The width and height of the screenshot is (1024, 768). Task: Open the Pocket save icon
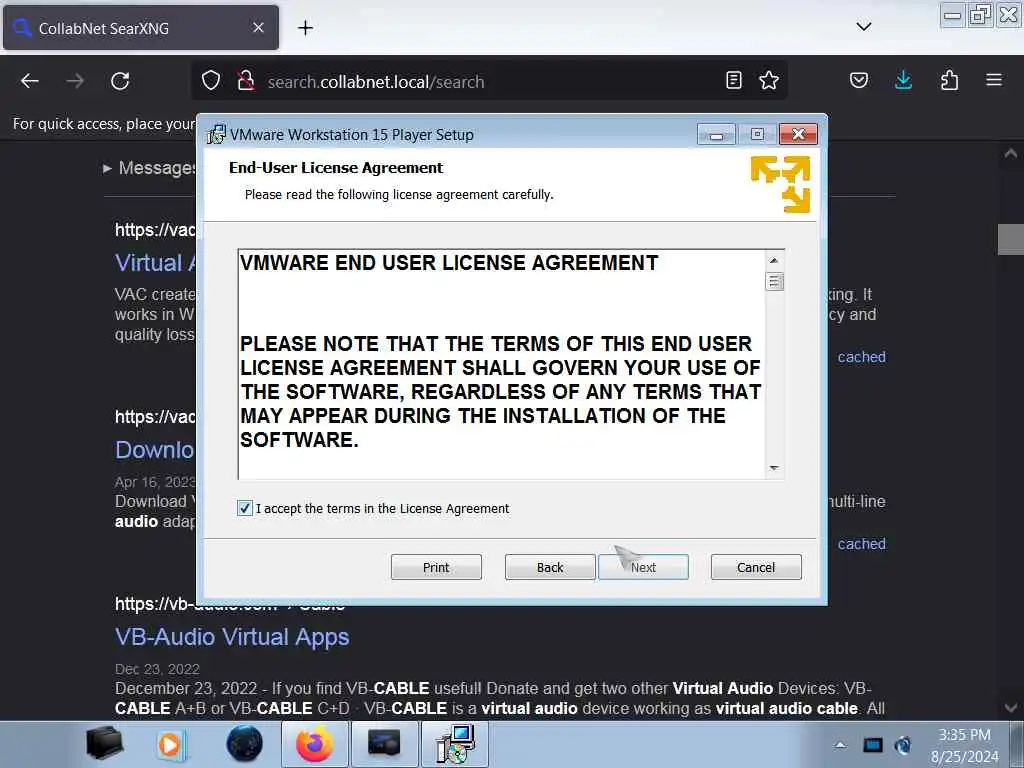859,80
